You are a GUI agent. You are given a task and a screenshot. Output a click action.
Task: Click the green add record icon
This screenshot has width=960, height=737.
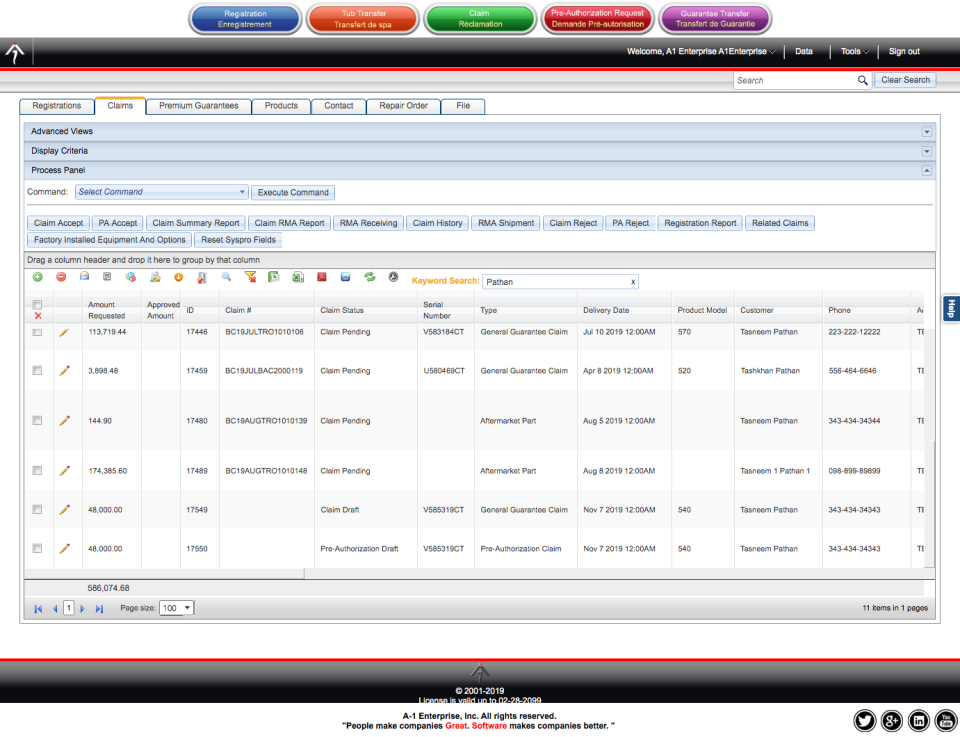pos(37,277)
